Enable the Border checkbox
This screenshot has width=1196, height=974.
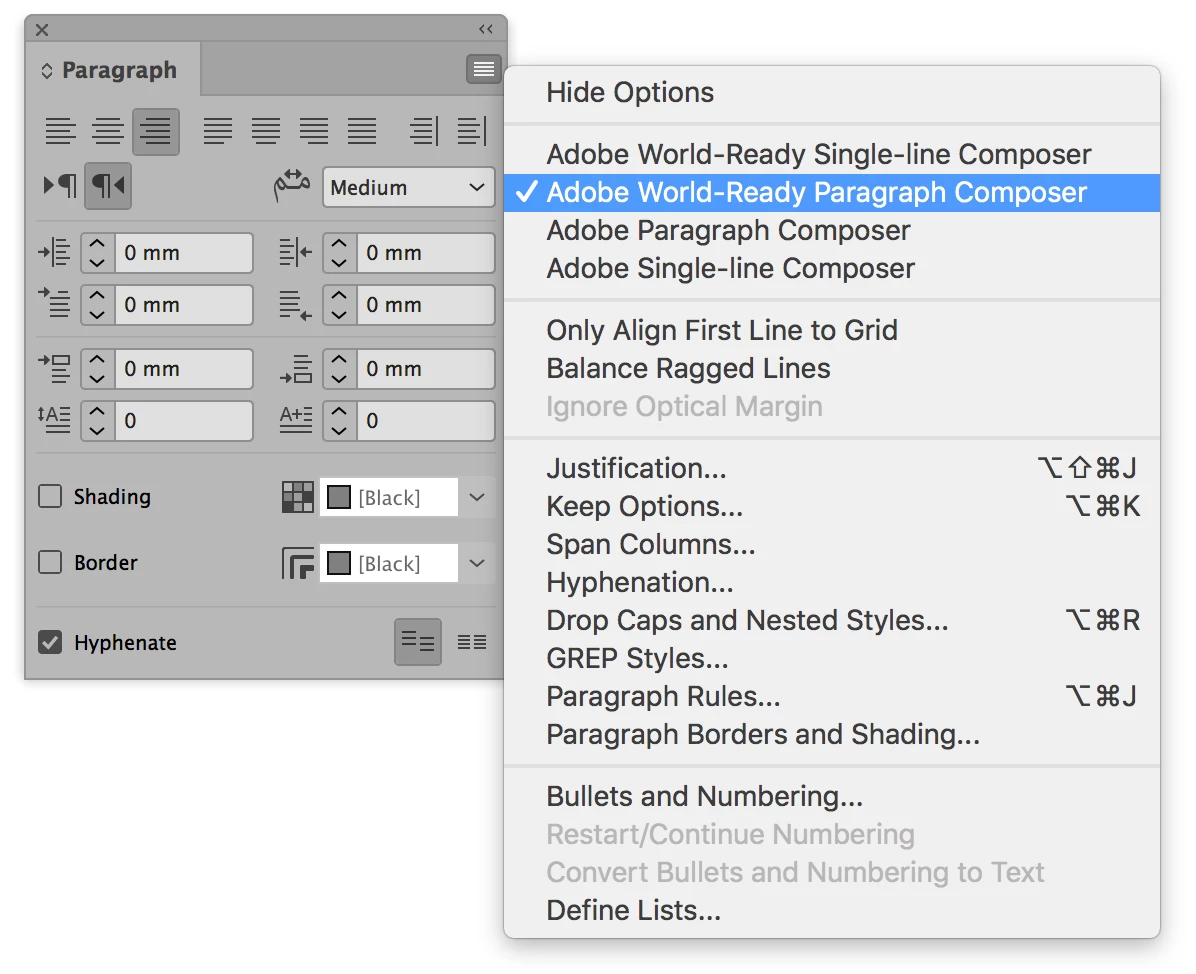click(x=50, y=563)
